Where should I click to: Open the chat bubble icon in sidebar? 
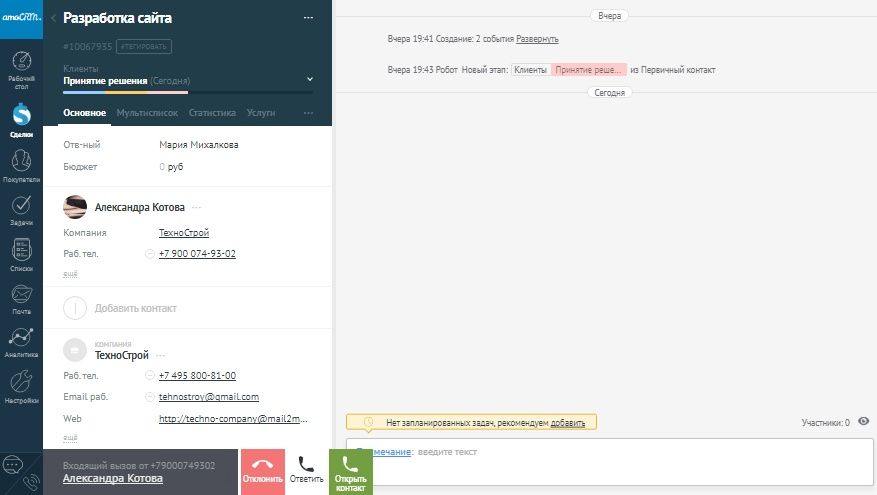(x=12, y=464)
